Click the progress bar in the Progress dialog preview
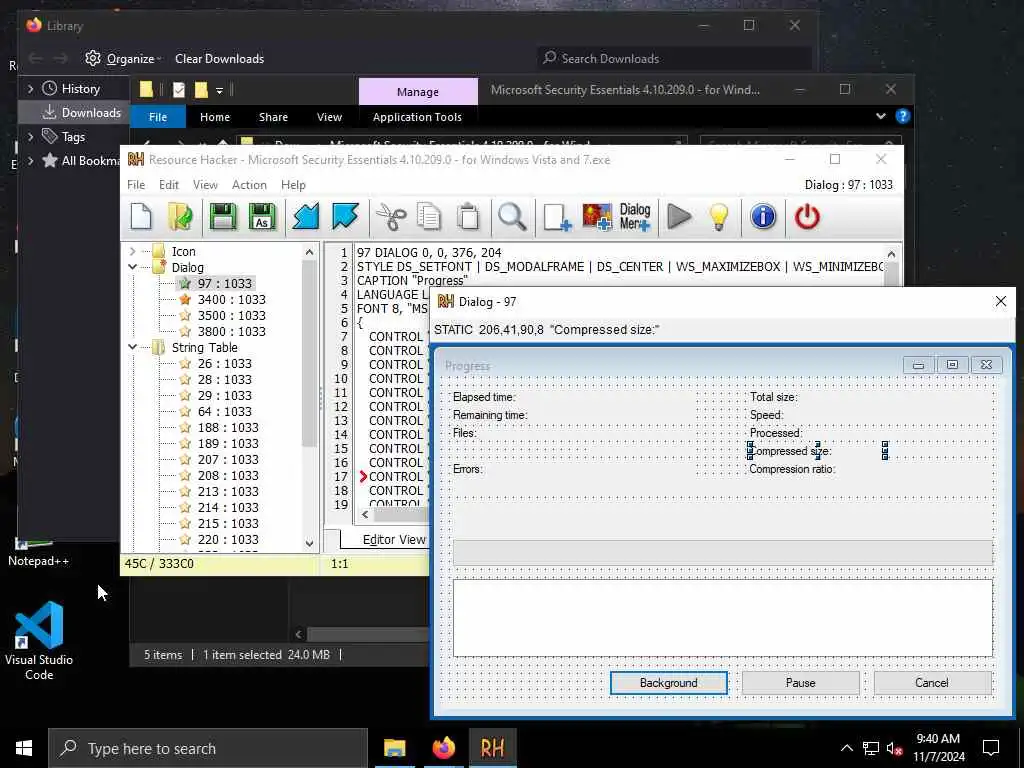 pyautogui.click(x=722, y=552)
